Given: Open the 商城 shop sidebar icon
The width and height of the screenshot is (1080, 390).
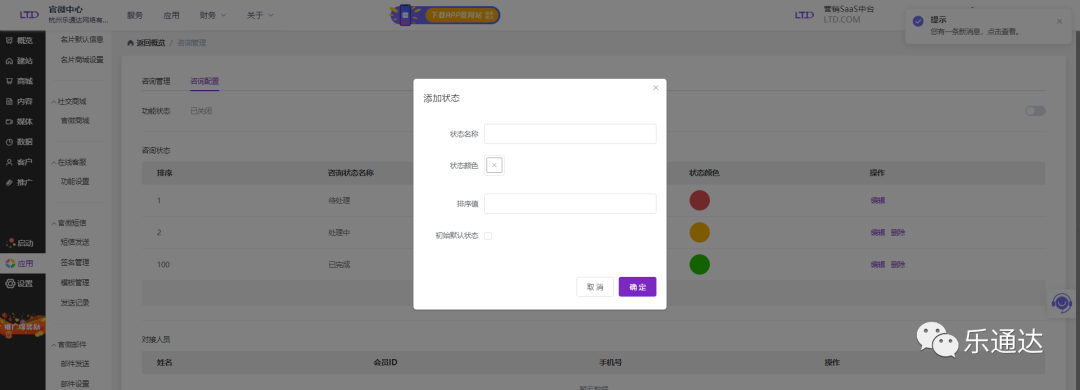Looking at the screenshot, I should 10,81.
